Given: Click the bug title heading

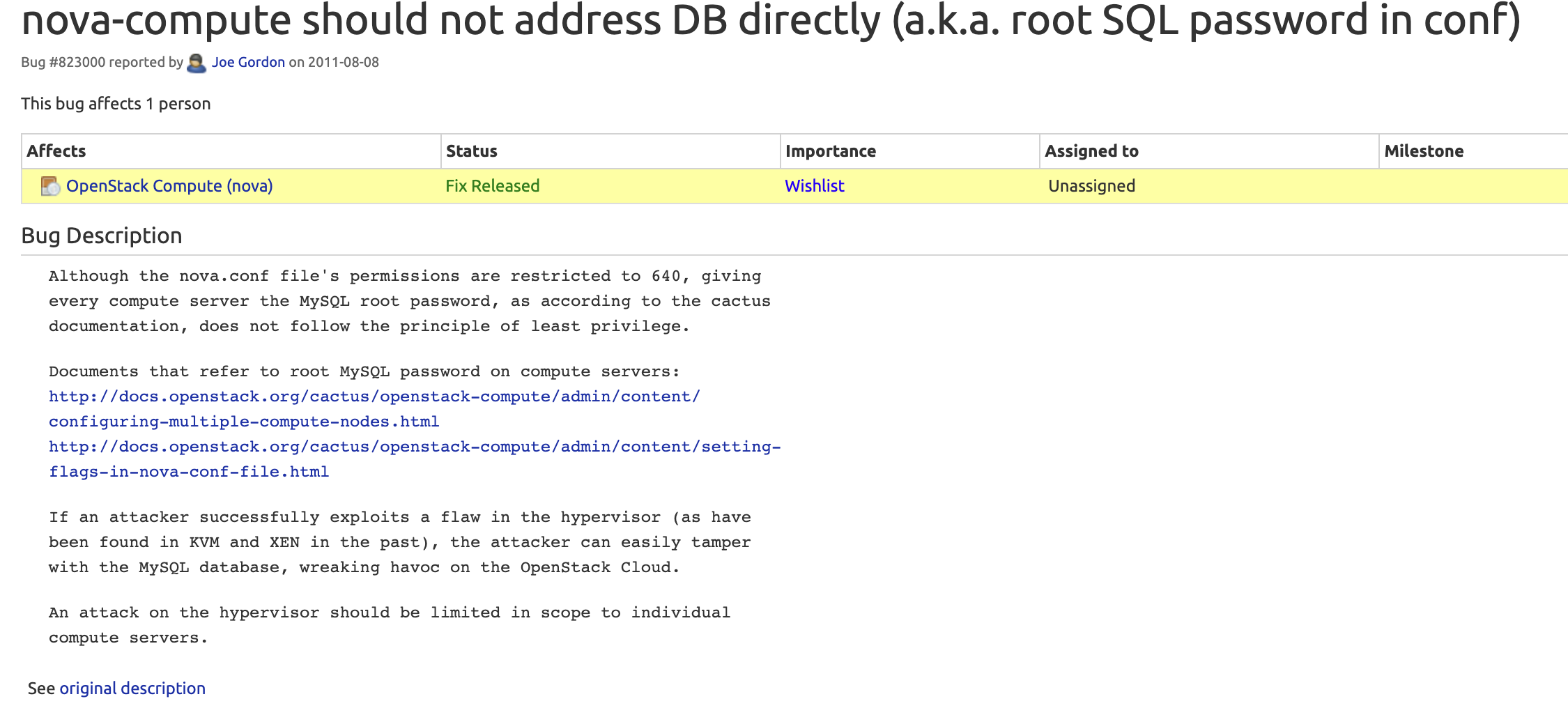Looking at the screenshot, I should (x=771, y=20).
